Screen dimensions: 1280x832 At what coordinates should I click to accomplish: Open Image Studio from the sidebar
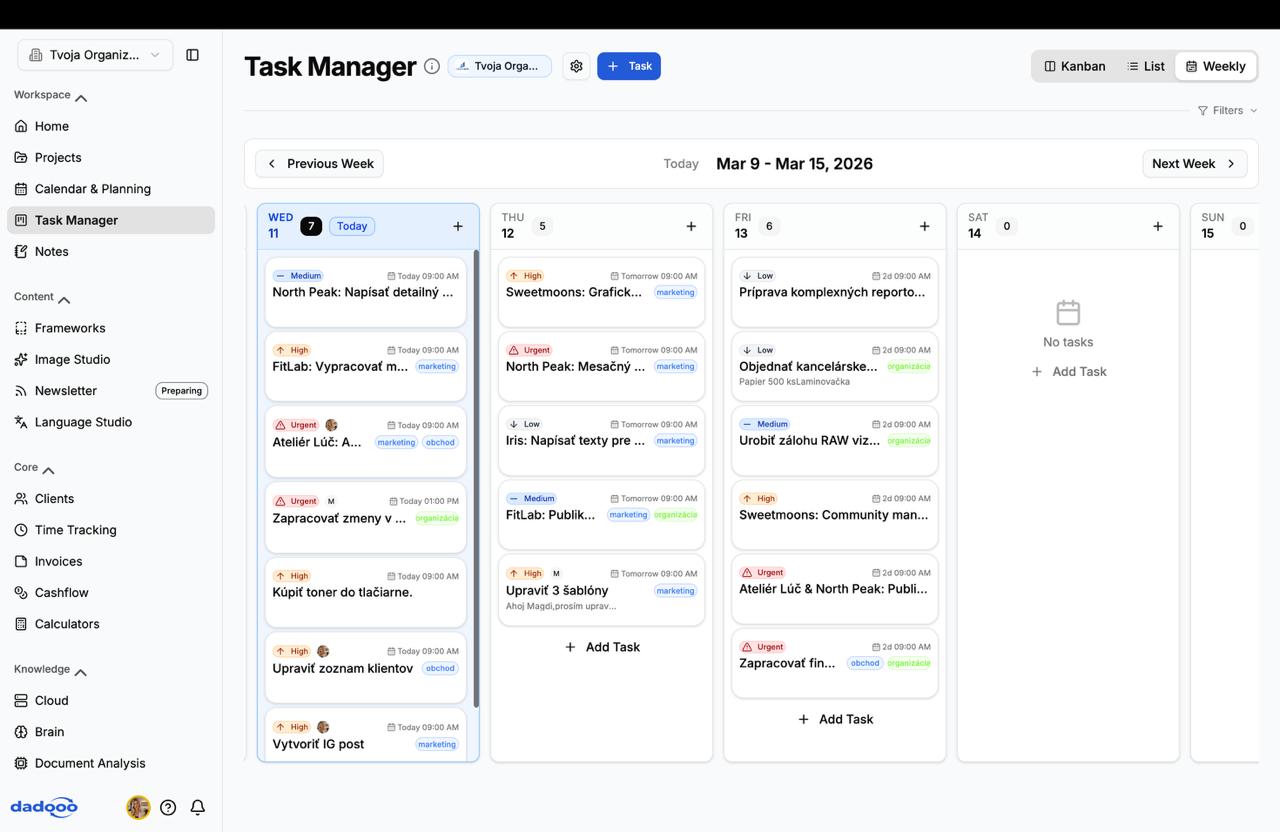click(x=71, y=359)
